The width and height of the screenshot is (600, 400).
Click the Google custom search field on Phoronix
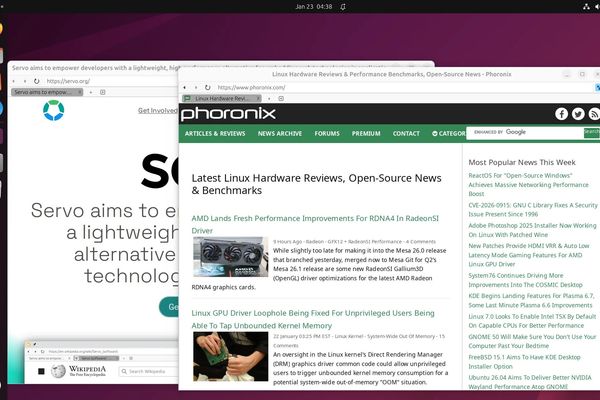(526, 132)
